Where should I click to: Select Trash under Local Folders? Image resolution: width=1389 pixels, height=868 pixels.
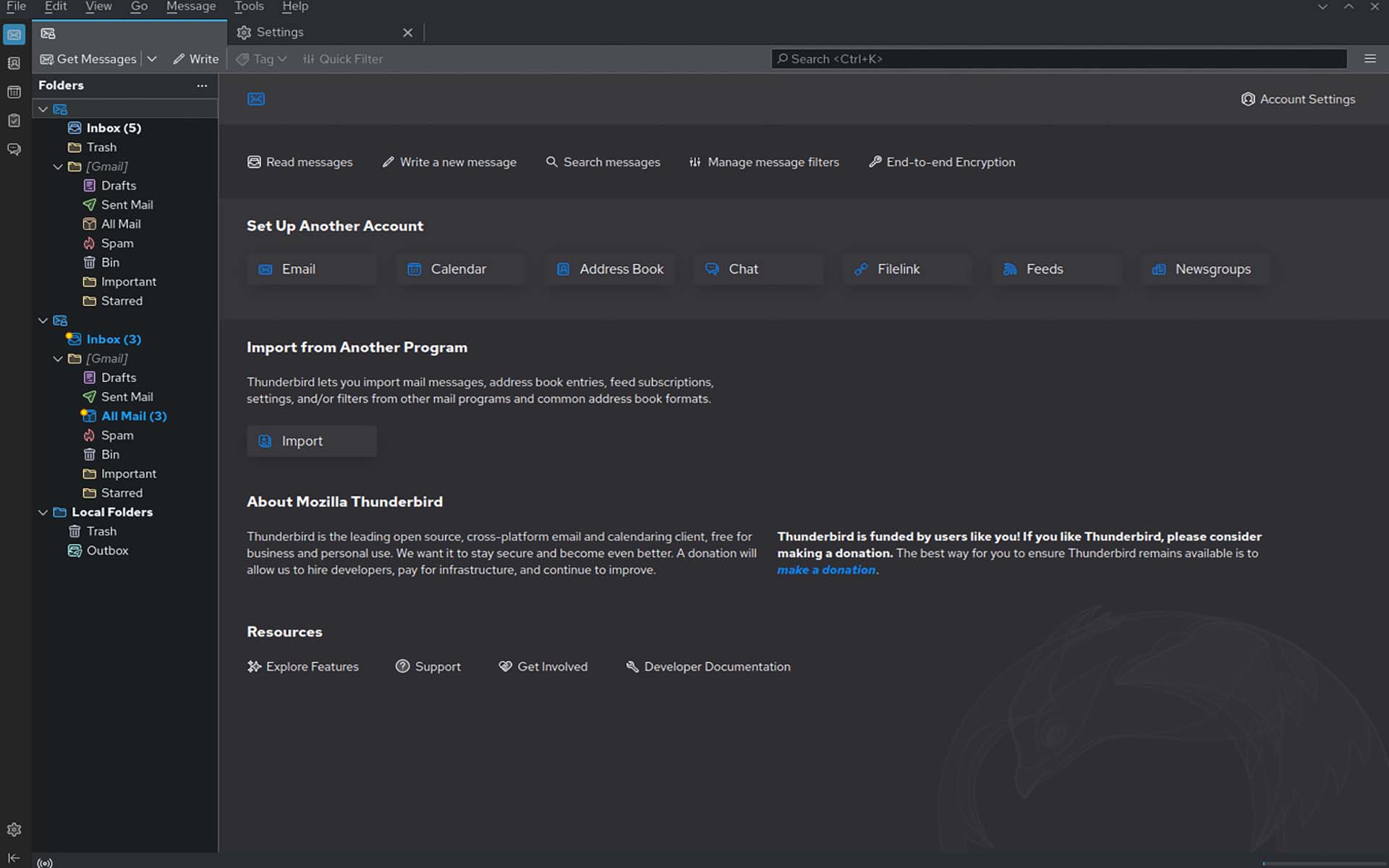(125, 532)
